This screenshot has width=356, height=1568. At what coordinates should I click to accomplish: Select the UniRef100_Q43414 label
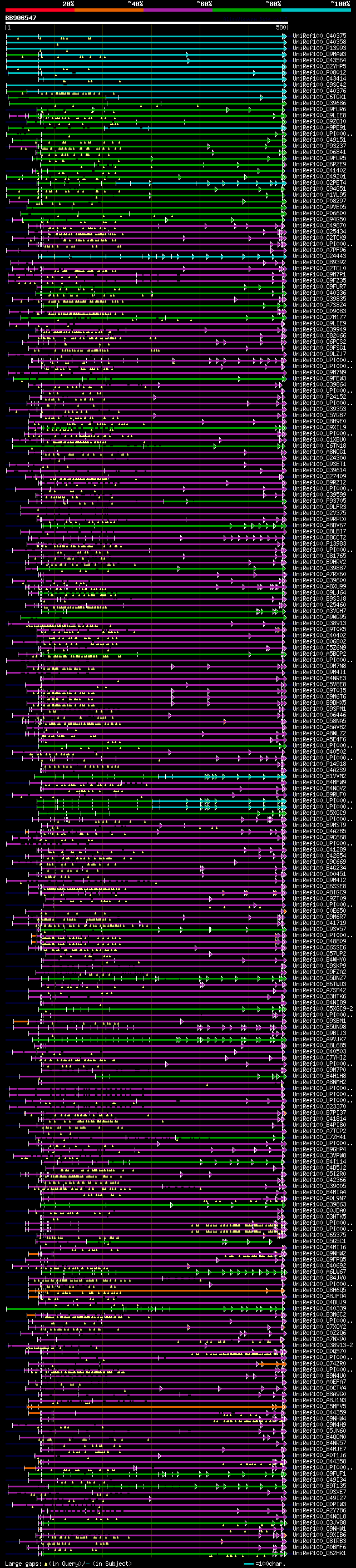[x=319, y=78]
